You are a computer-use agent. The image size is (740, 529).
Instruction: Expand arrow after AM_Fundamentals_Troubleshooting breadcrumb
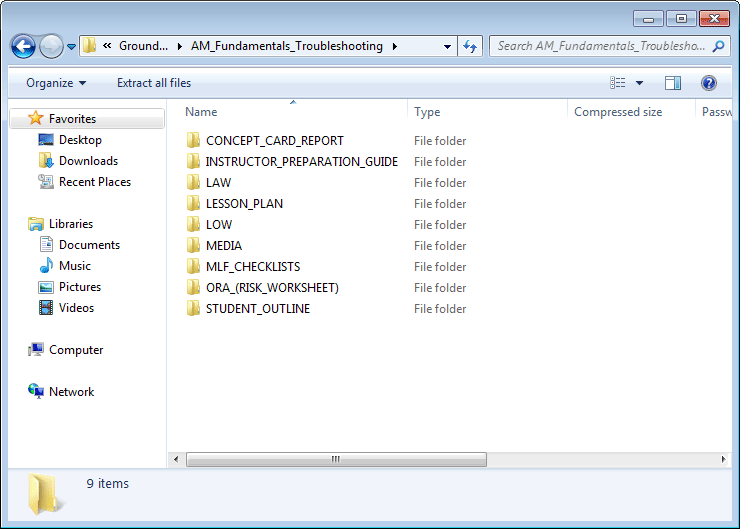395,46
